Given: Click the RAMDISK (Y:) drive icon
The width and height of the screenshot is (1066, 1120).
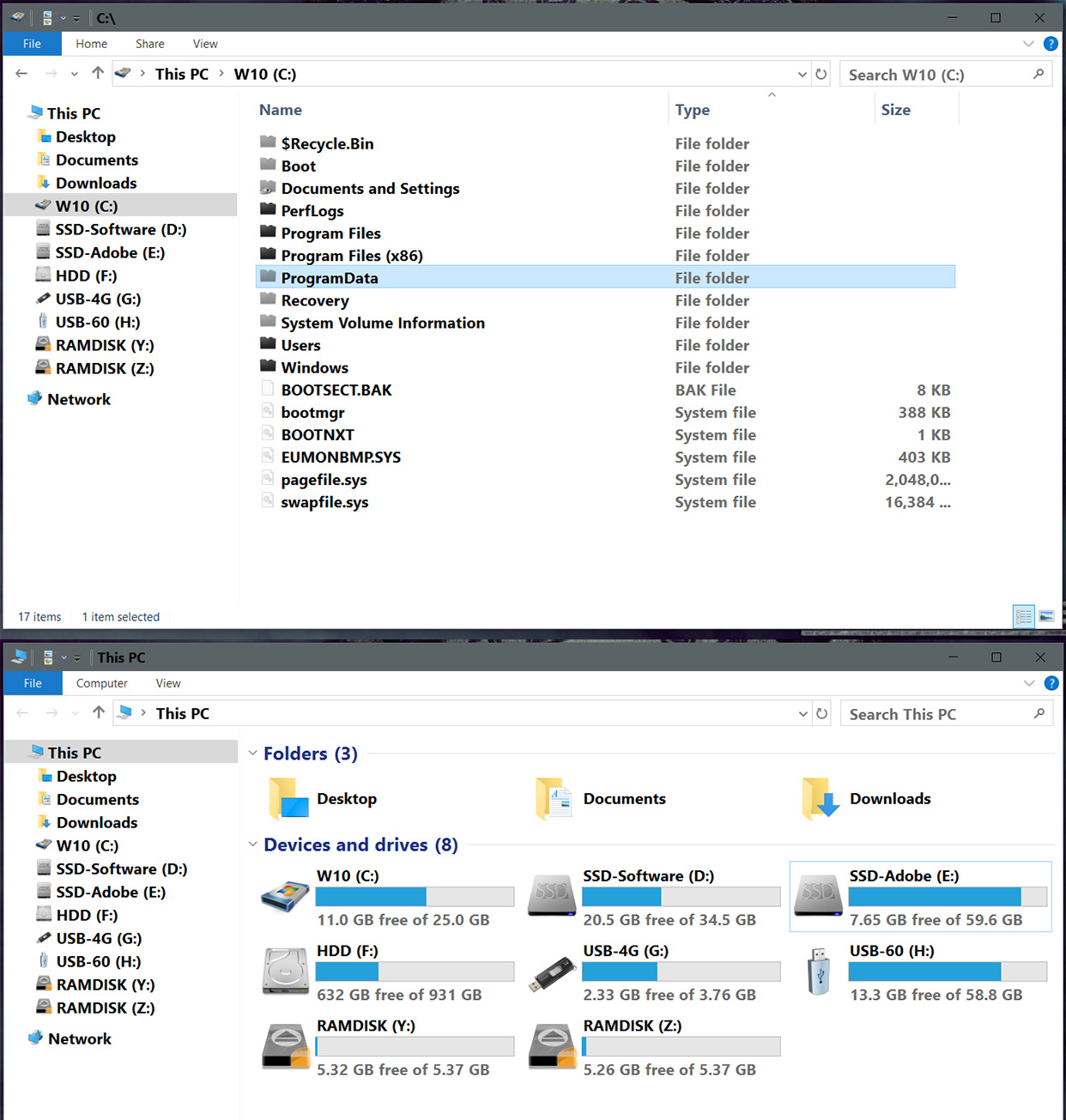Looking at the screenshot, I should 285,1046.
